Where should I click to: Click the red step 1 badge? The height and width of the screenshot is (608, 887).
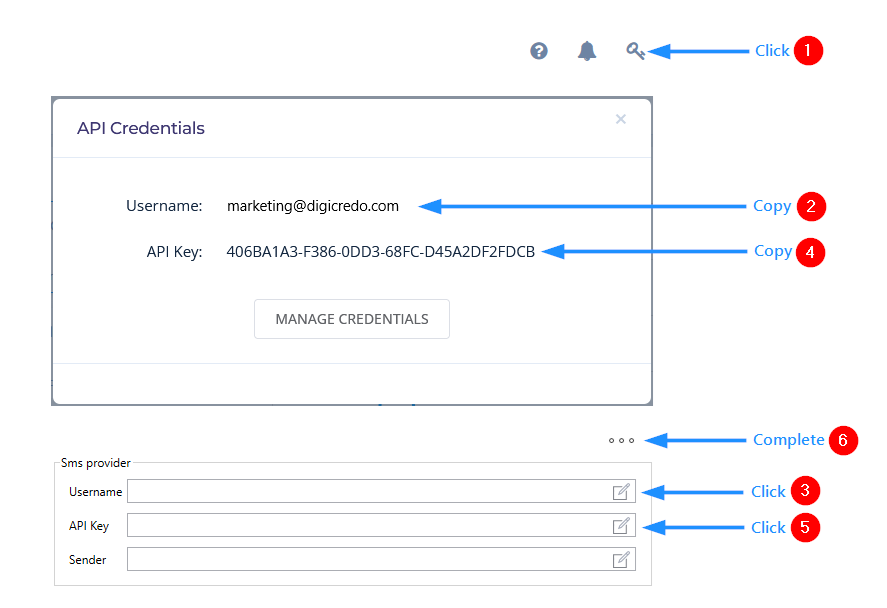(x=808, y=51)
